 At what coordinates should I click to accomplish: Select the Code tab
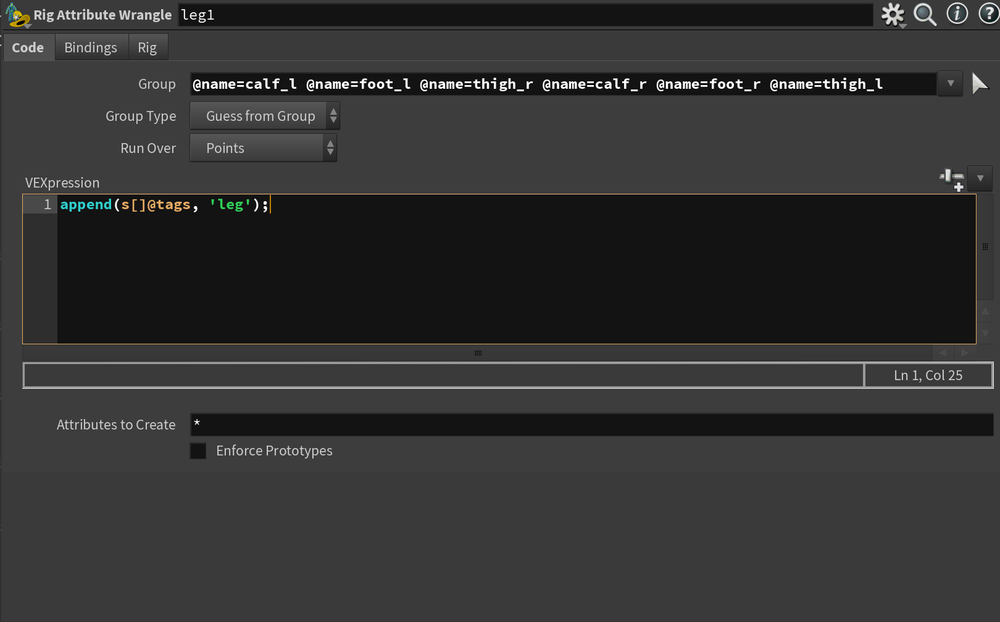(27, 47)
